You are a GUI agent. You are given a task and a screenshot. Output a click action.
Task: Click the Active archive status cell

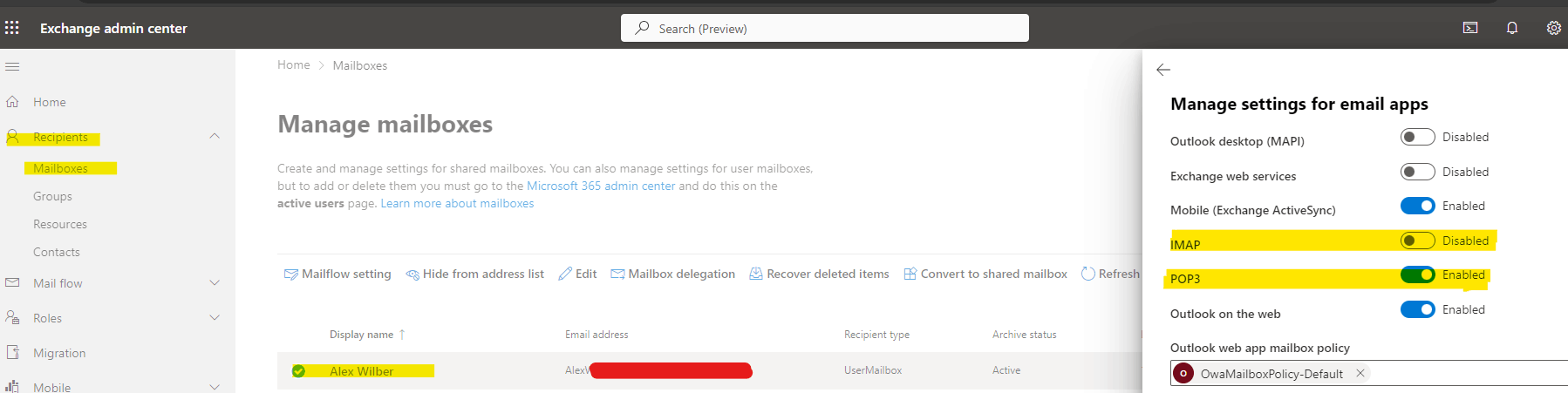(1006, 370)
